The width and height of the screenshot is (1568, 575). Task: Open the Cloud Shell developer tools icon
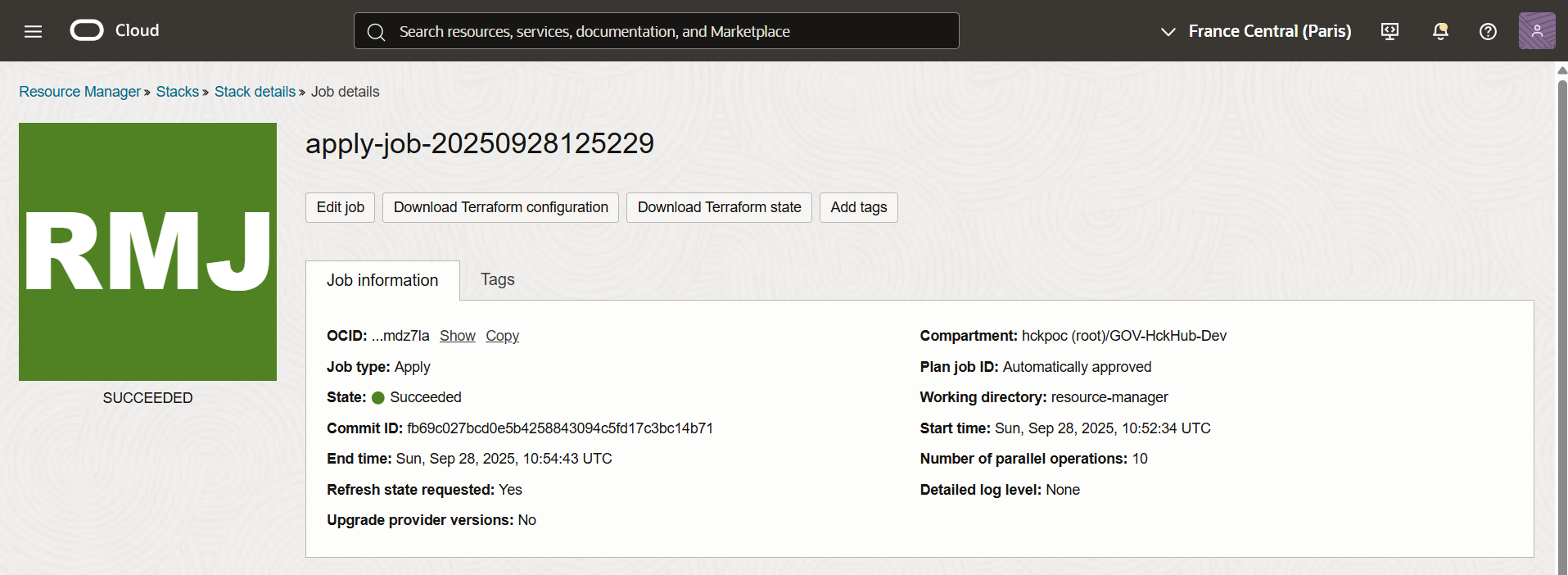point(1390,31)
